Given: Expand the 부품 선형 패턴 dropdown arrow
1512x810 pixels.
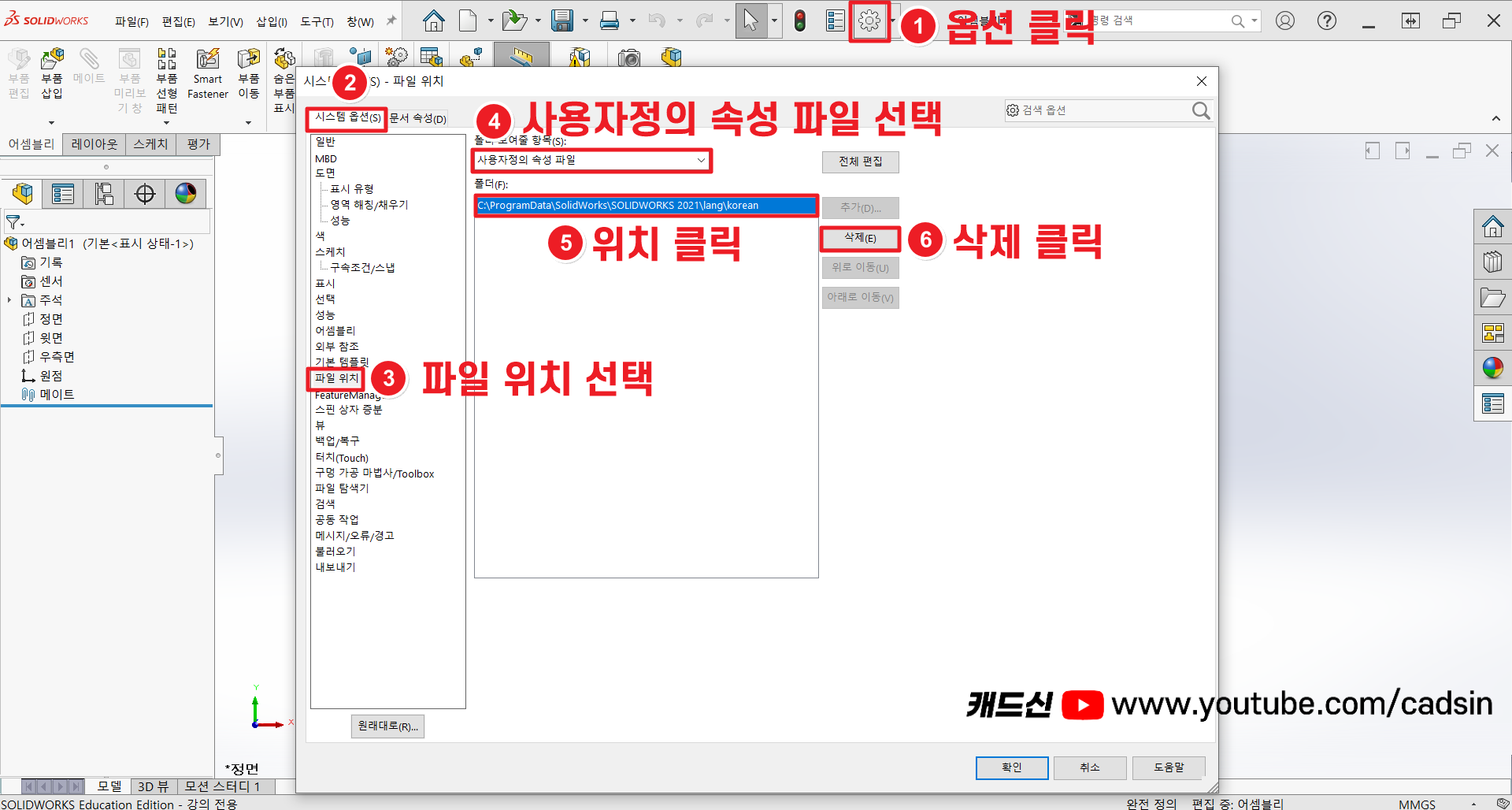Looking at the screenshot, I should click(x=166, y=123).
